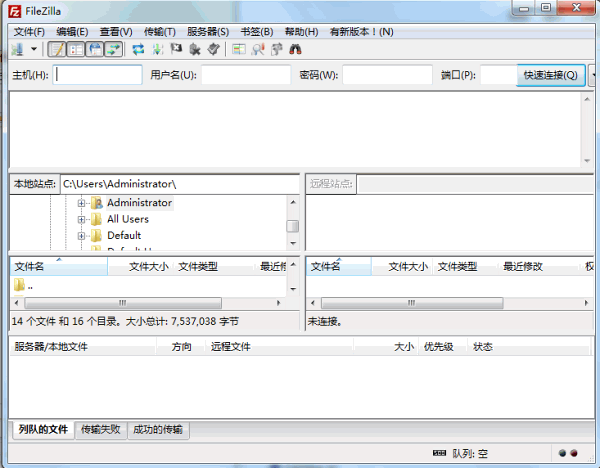The width and height of the screenshot is (600, 468).
Task: Open the Site Manager dropdown arrow
Action: 34,49
